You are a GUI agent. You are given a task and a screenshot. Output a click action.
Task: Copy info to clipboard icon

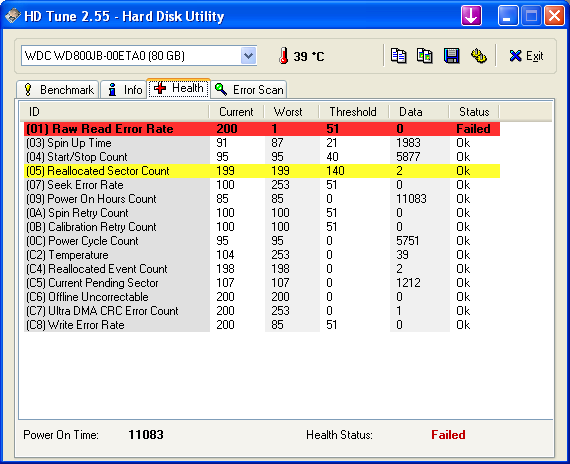(x=398, y=56)
